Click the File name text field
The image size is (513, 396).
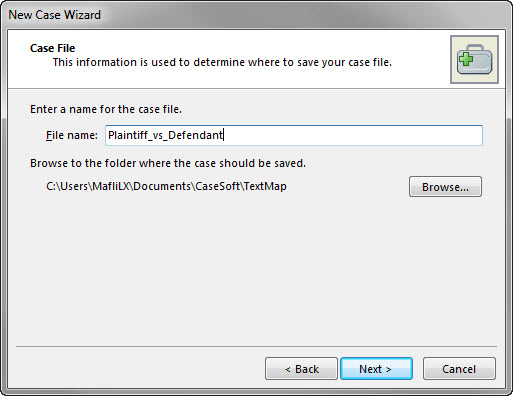[294, 135]
